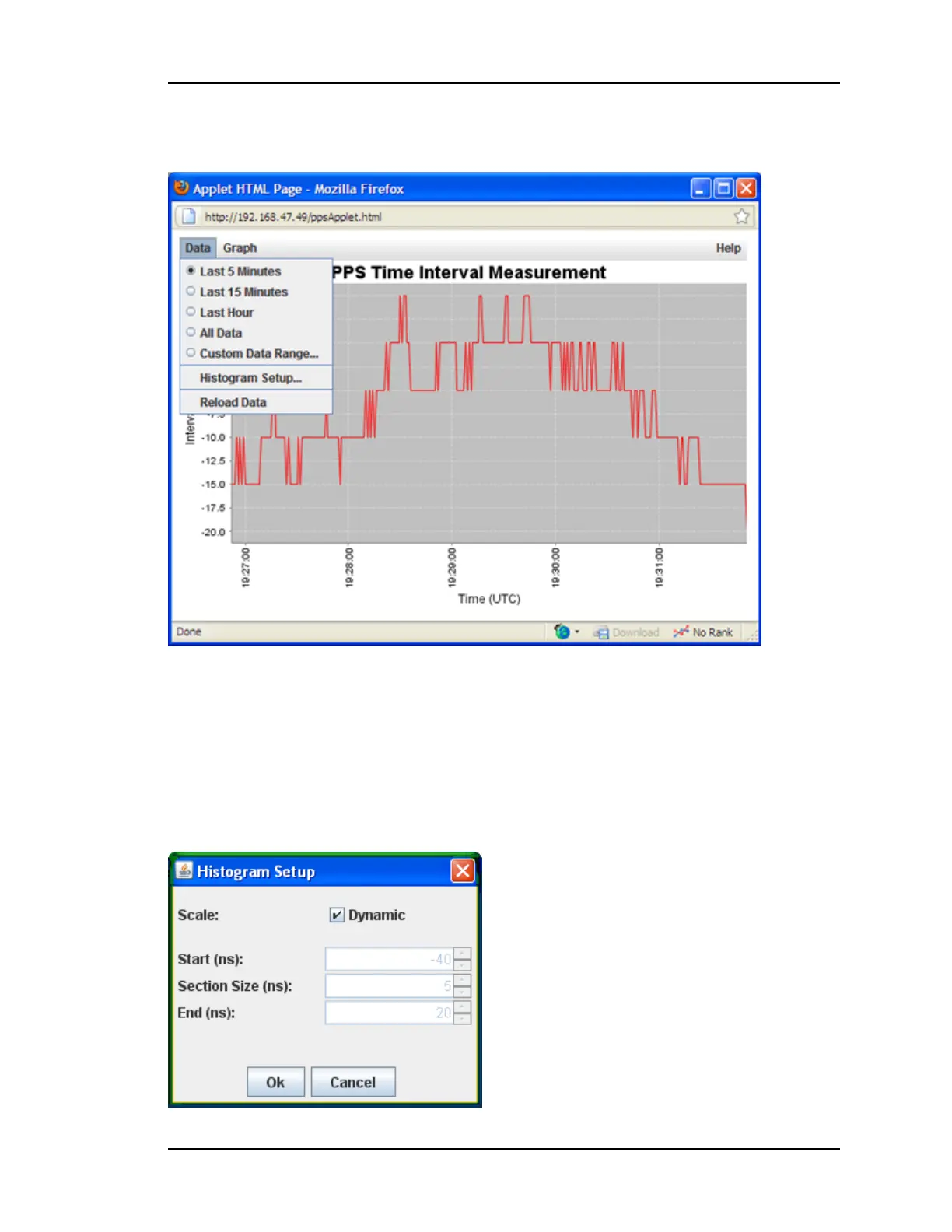Screen dimensions: 952x1232
Task: Click the Firefox logo in the title bar
Action: 182,187
